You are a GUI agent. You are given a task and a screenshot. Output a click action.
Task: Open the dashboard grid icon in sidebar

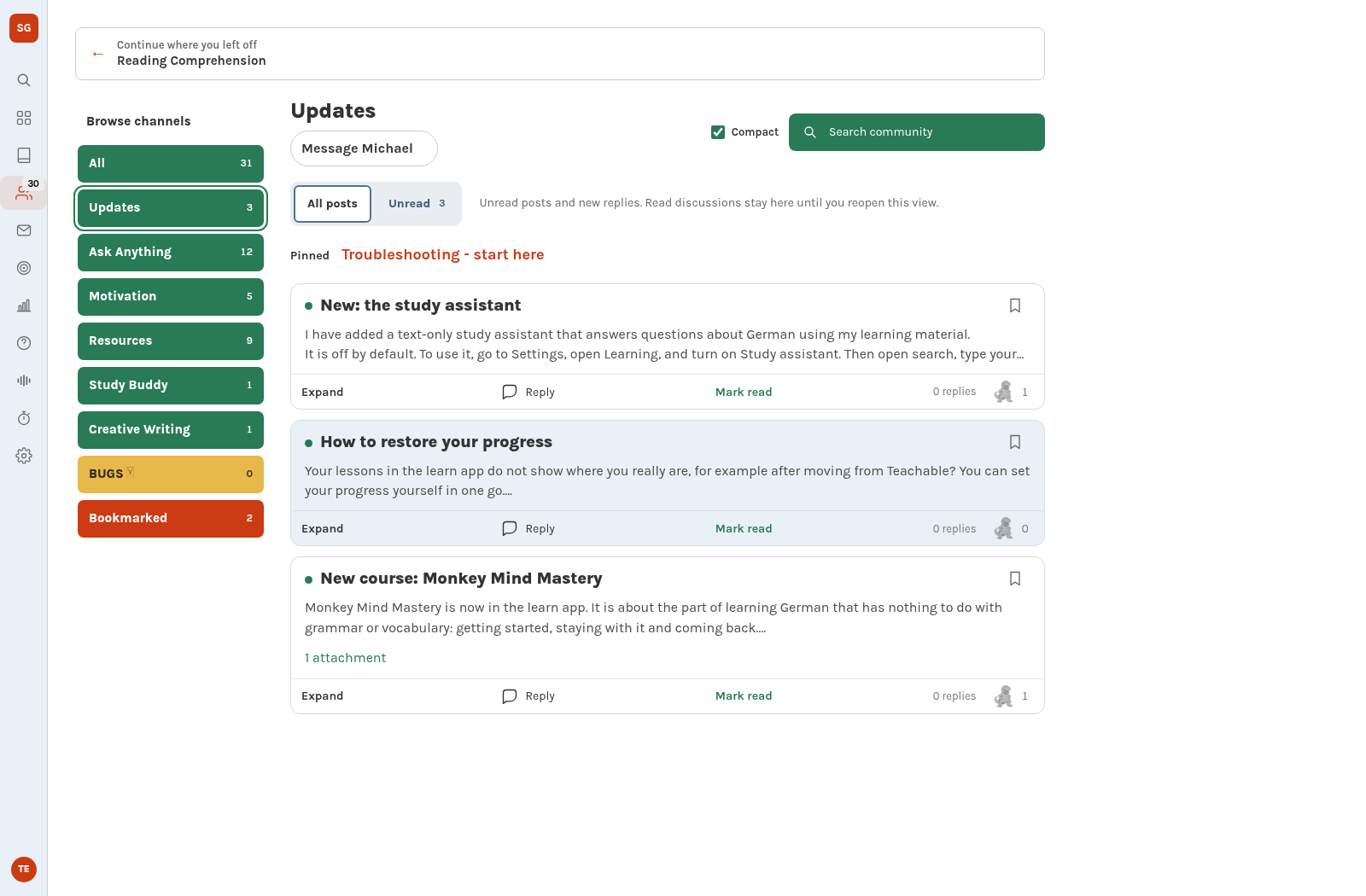pyautogui.click(x=24, y=118)
